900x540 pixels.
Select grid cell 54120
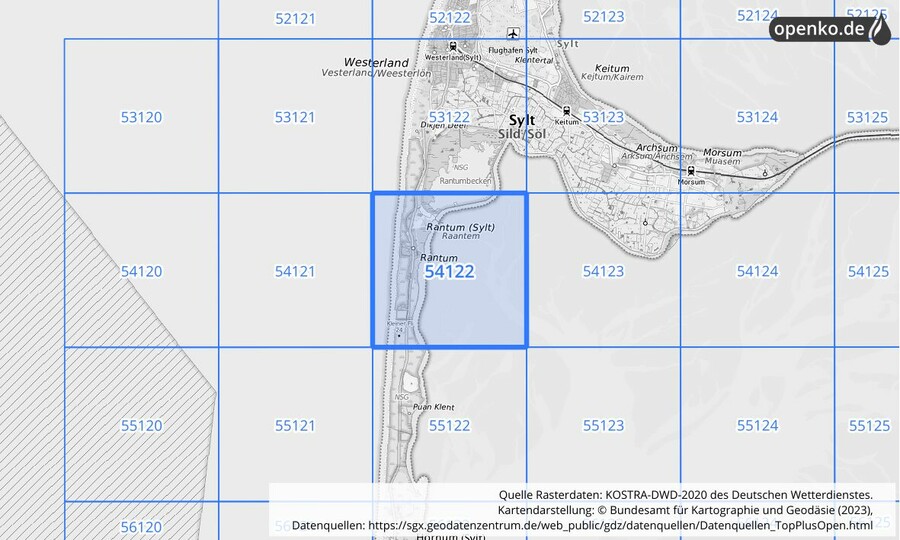(141, 271)
